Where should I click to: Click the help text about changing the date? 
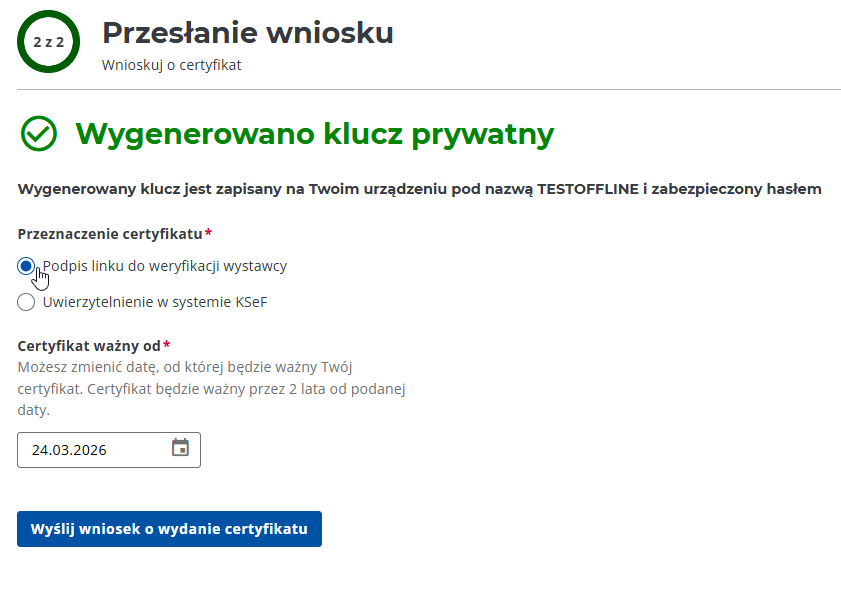click(210, 388)
